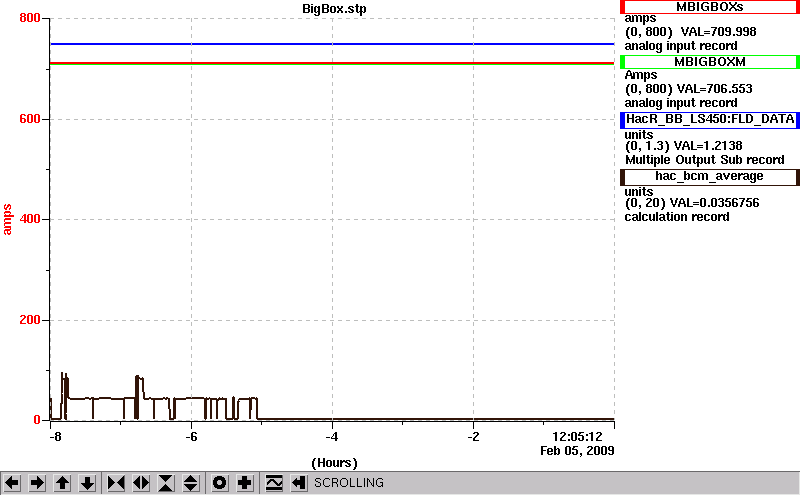The width and height of the screenshot is (800, 495).
Task: Click the plus icon in the toolbar
Action: (245, 483)
